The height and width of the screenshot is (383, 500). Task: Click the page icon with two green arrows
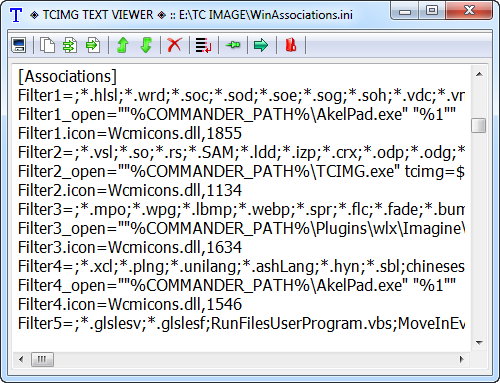click(70, 45)
